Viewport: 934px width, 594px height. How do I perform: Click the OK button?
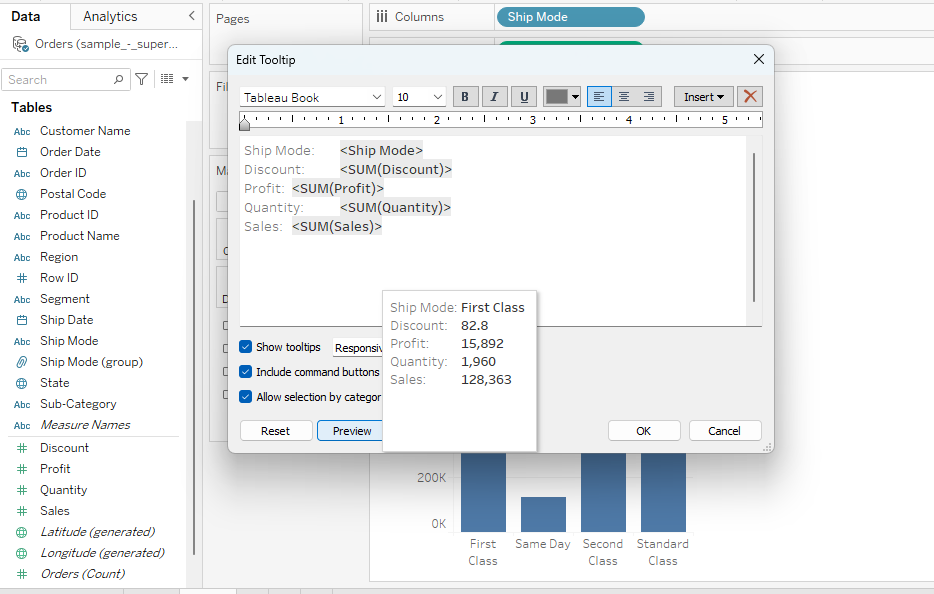click(644, 431)
